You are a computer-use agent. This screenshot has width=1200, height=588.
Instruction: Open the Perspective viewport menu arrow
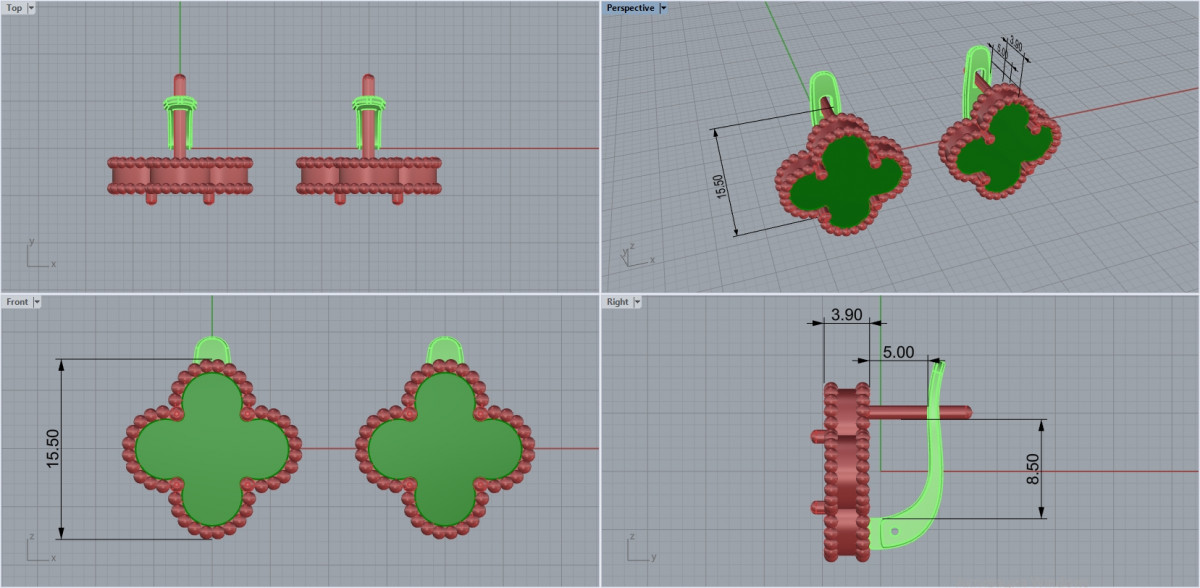[x=663, y=8]
